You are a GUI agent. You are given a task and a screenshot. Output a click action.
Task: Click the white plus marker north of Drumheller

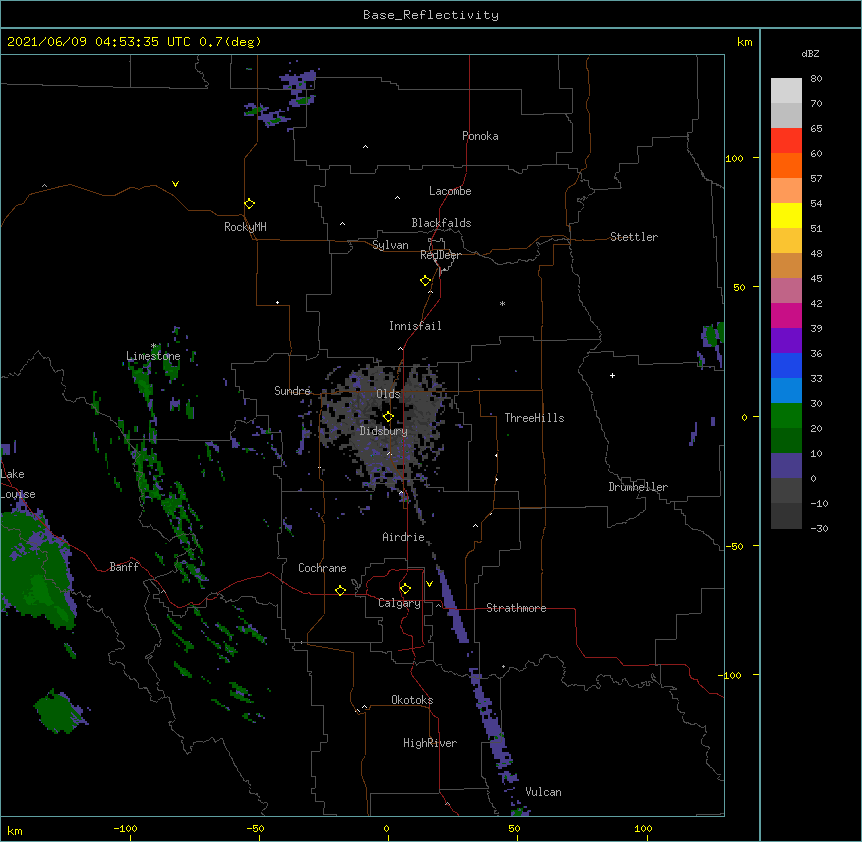(612, 375)
